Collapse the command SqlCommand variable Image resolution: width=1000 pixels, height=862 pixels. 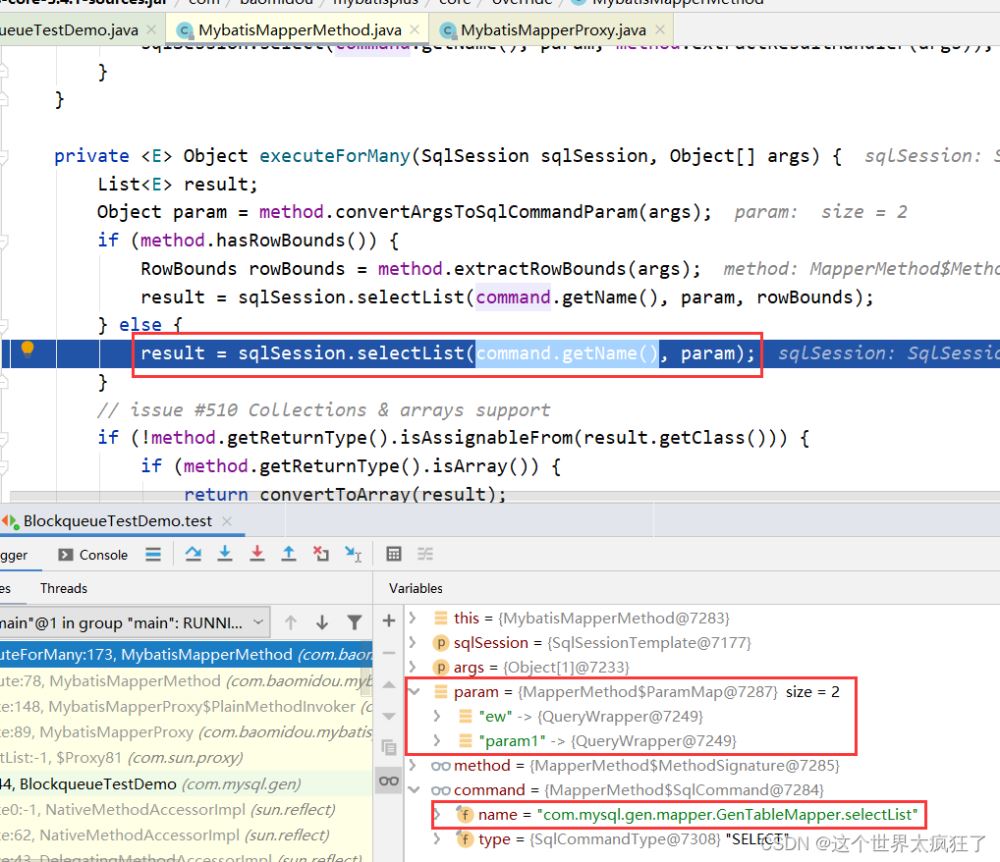pos(415,790)
